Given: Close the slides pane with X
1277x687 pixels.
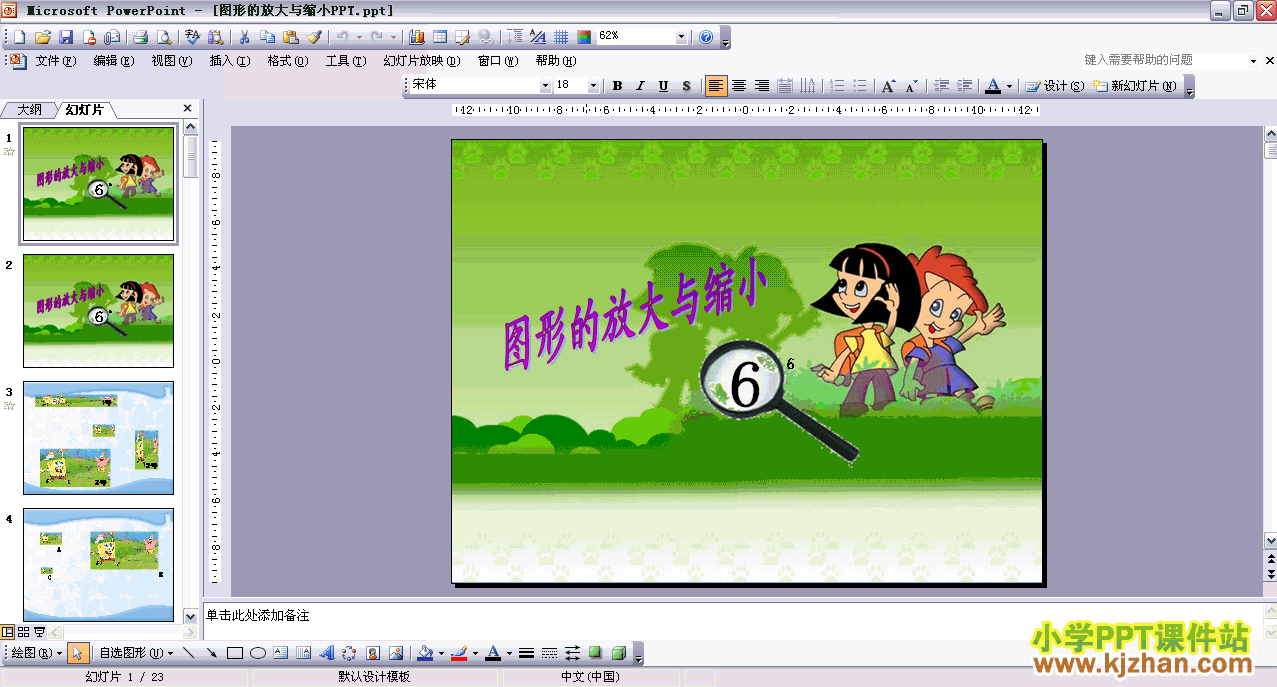Looking at the screenshot, I should tap(187, 108).
